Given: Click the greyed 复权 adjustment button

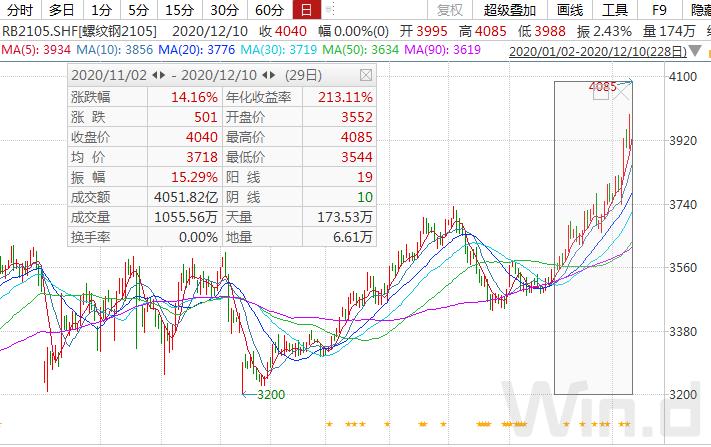Looking at the screenshot, I should point(450,10).
